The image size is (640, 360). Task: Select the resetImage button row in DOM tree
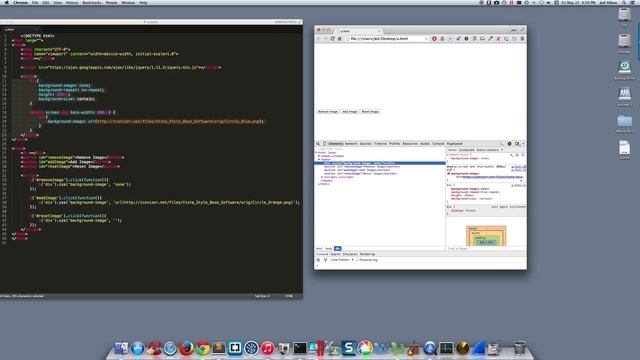coord(360,173)
